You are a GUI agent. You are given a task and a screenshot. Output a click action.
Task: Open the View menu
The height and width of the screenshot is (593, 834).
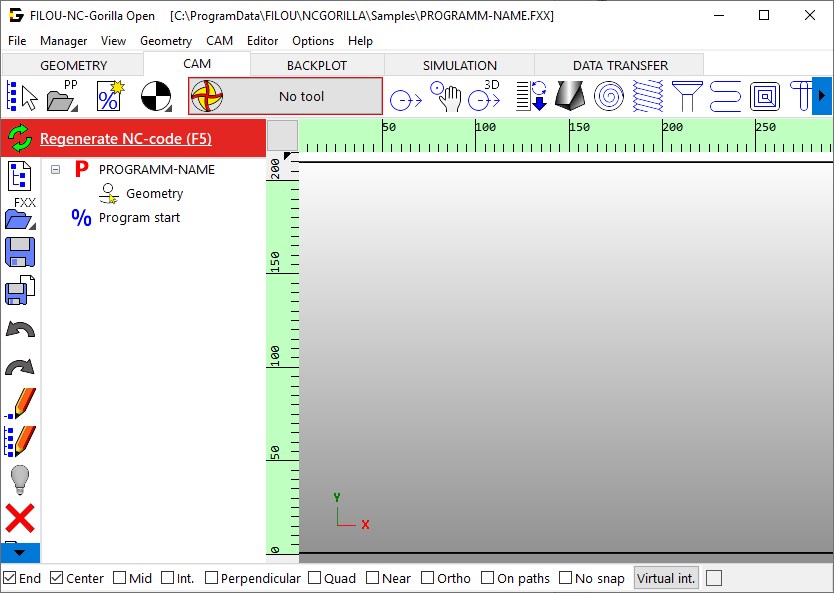point(113,41)
